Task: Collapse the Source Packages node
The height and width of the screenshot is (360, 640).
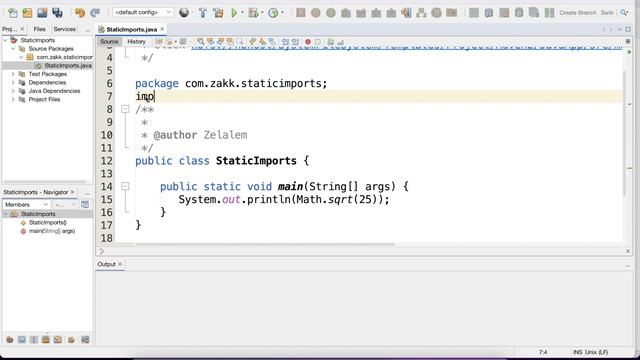Action: (13, 49)
